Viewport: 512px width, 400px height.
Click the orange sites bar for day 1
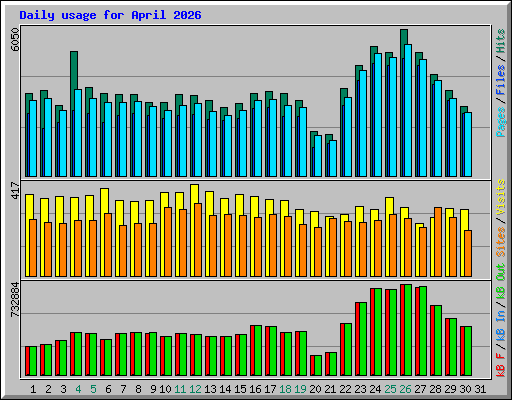[x=33, y=248]
